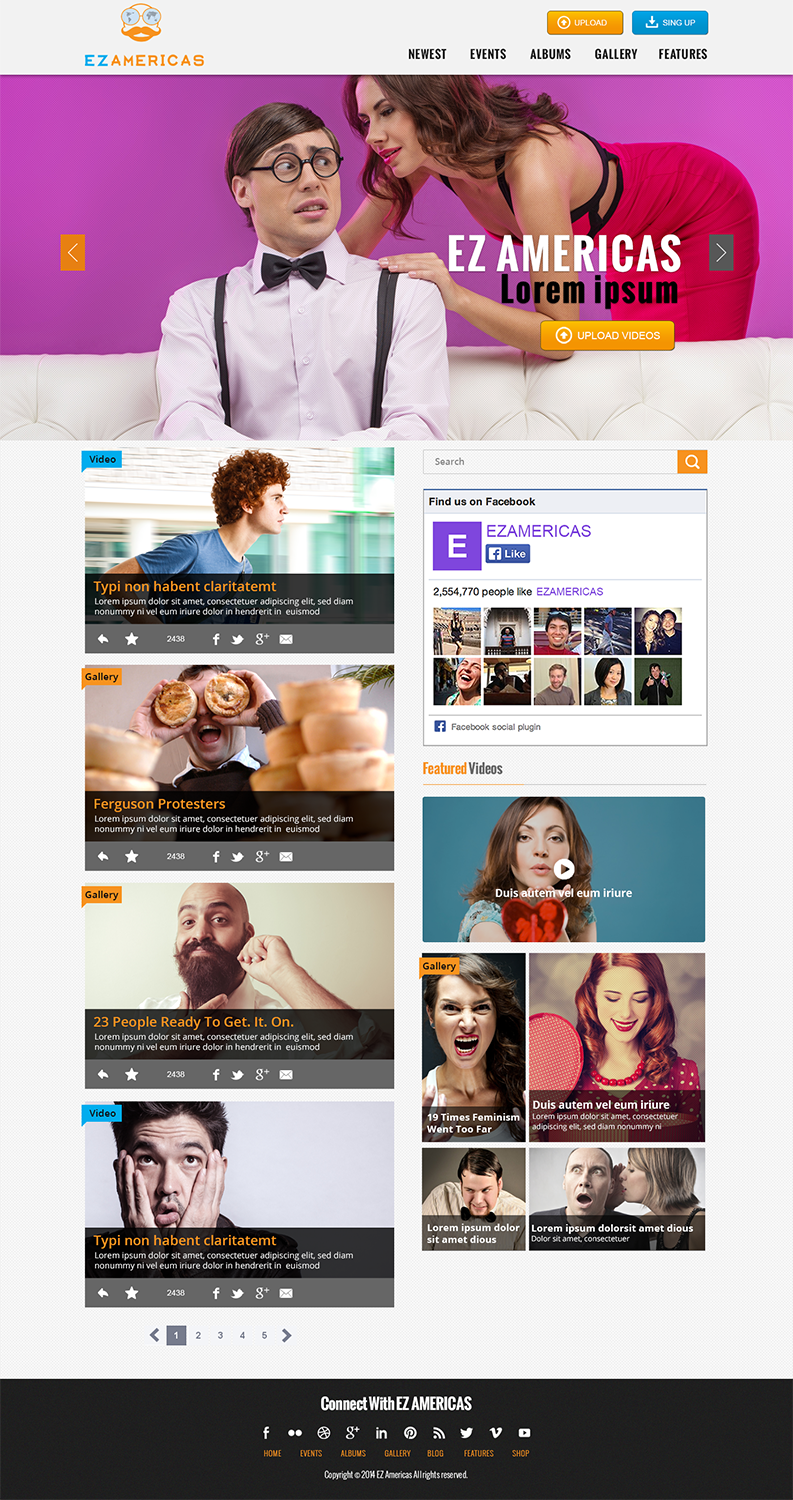Open the ALBUMS menu in the header

(x=550, y=54)
